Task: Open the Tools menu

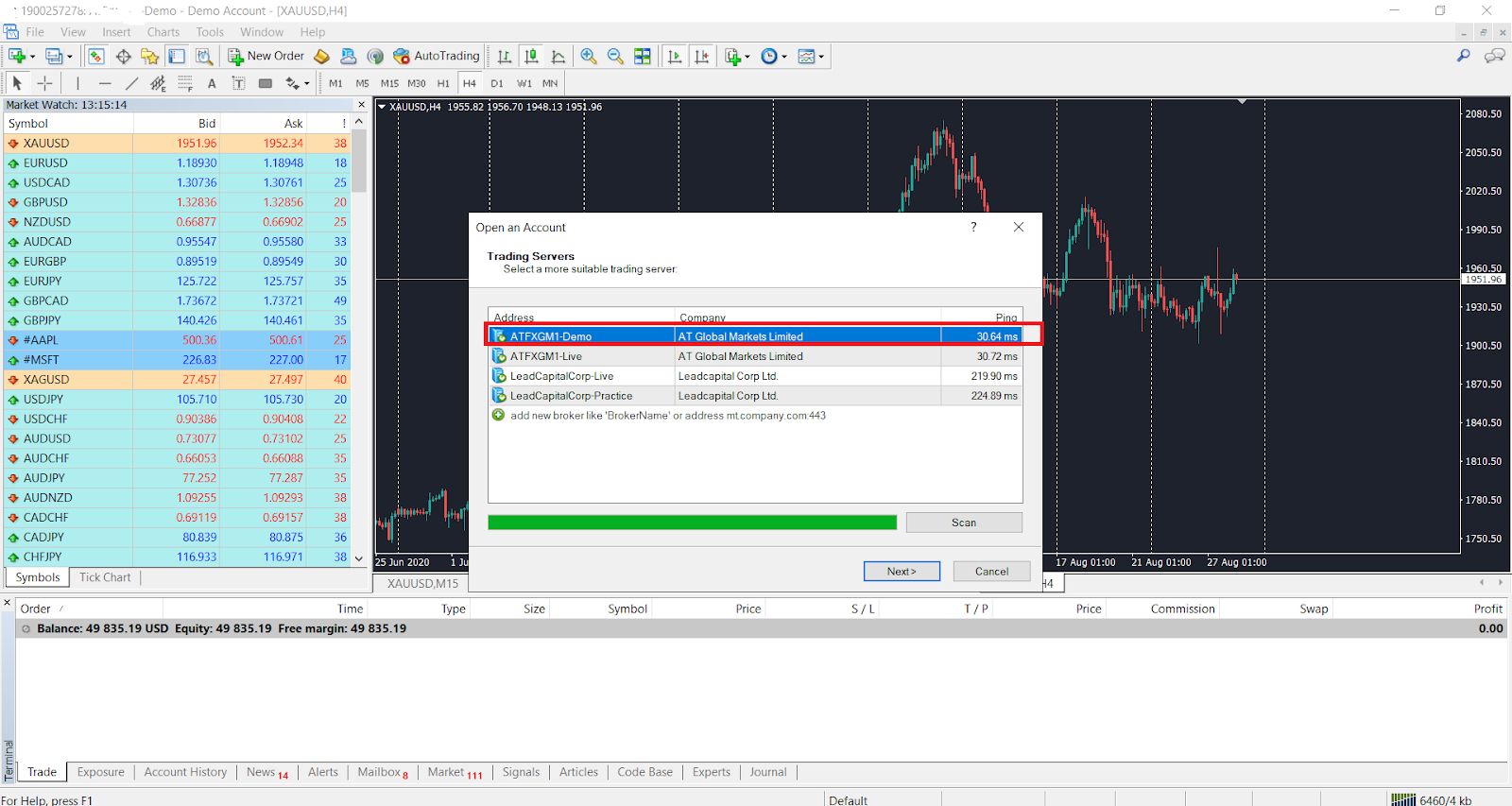Action: click(210, 32)
